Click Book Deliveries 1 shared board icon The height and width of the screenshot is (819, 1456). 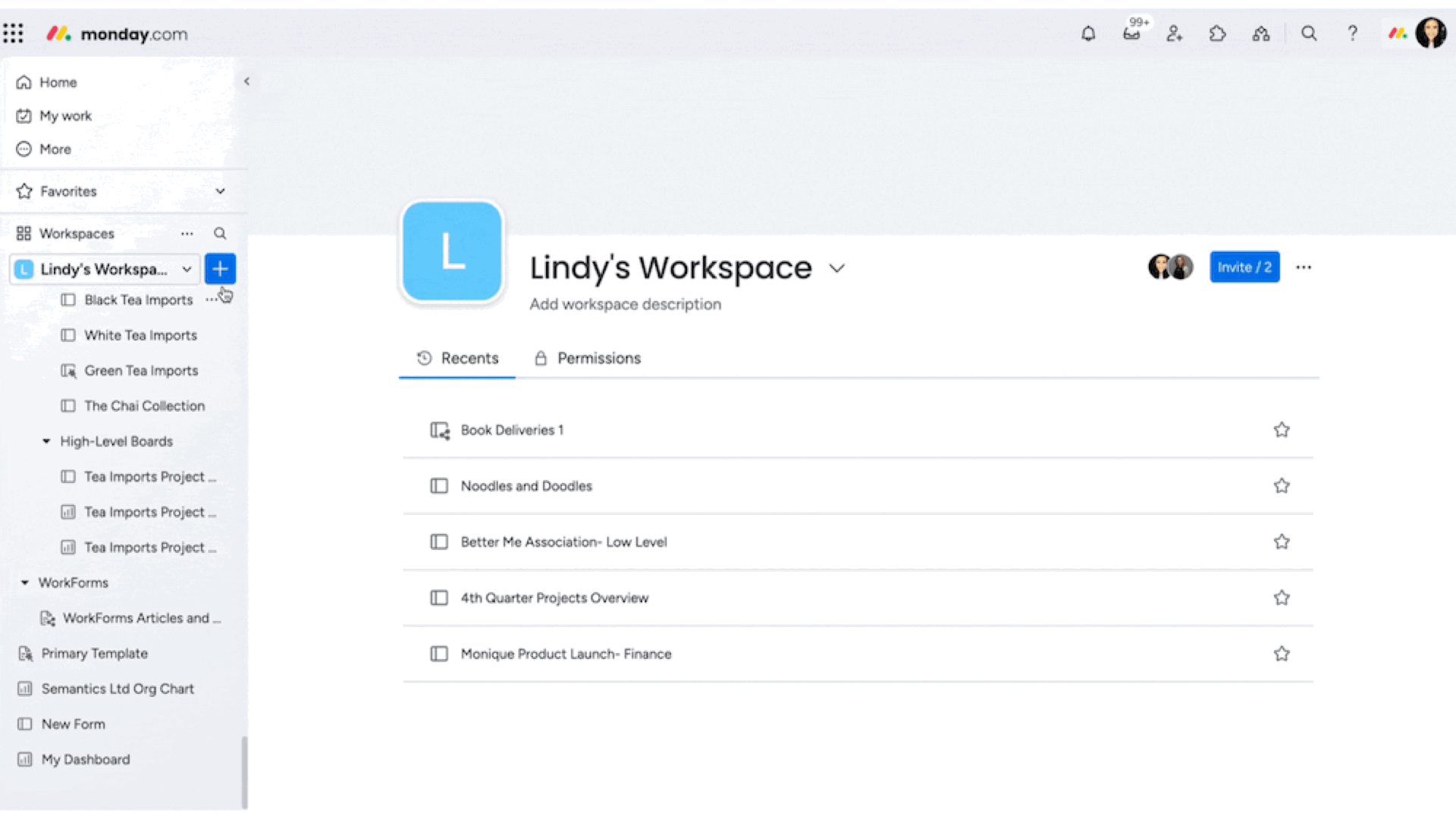[440, 431]
